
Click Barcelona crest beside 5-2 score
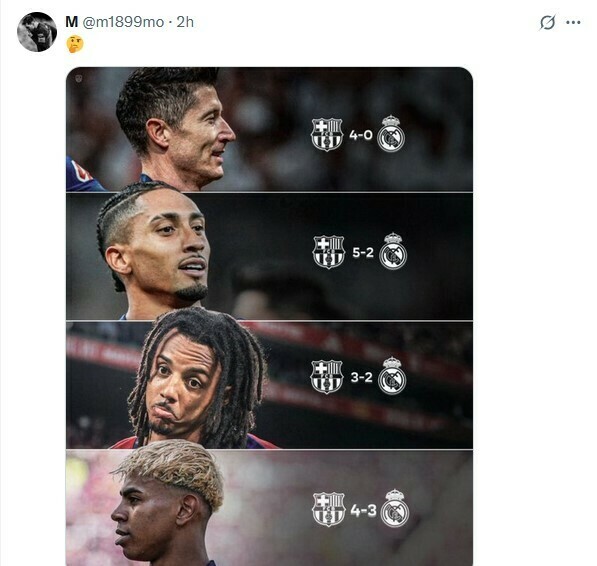(x=329, y=252)
